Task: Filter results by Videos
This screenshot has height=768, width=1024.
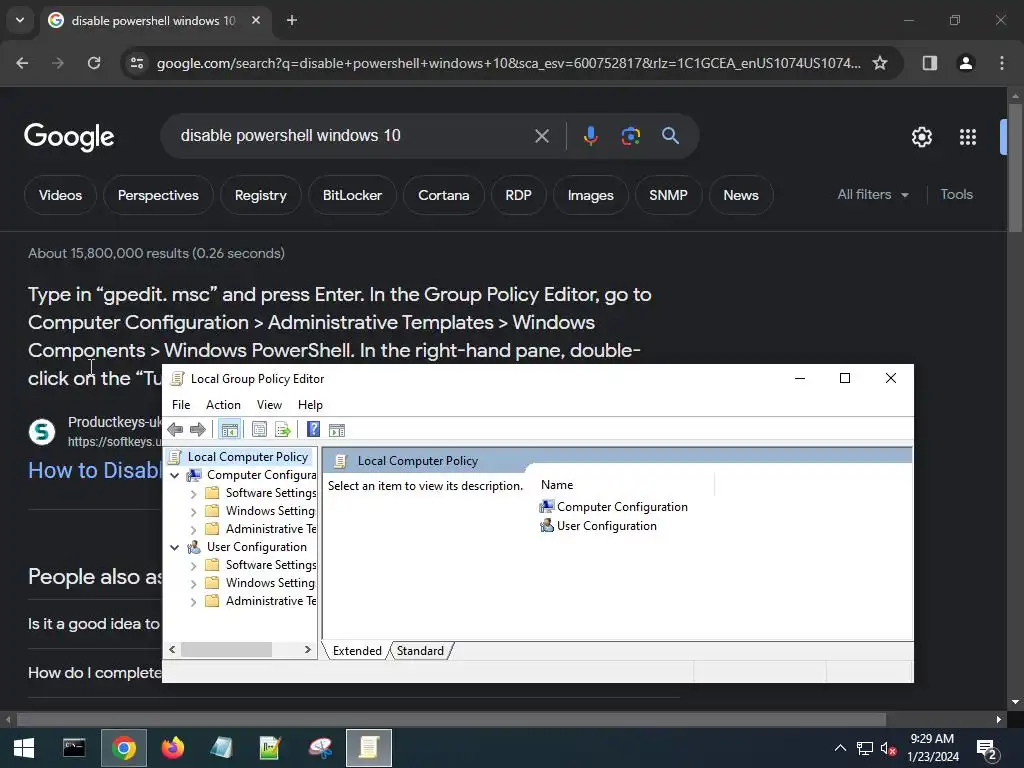Action: 60,195
